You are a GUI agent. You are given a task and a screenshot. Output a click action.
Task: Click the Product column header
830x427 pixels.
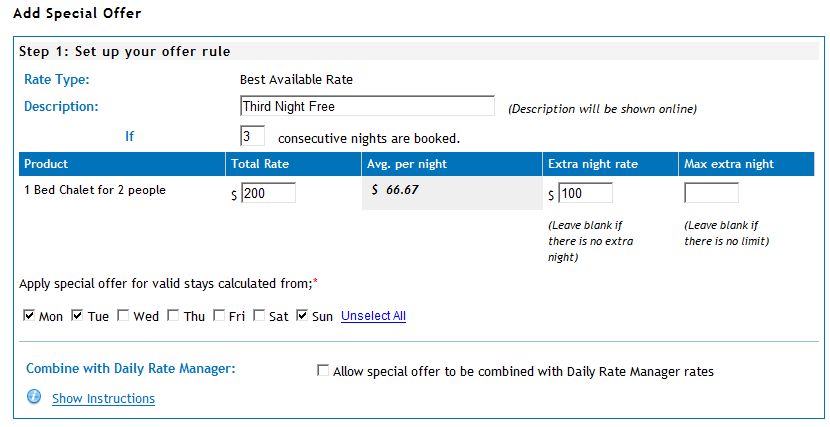122,164
